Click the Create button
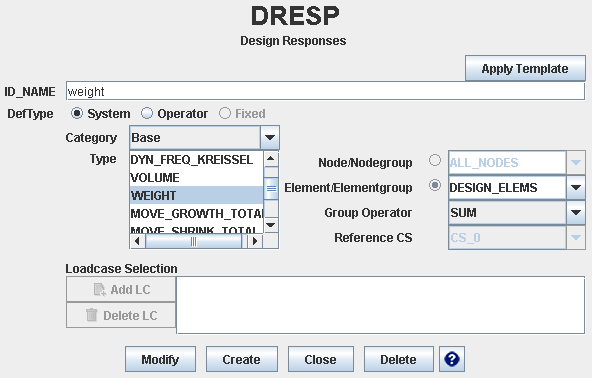Viewport: 592px width, 378px height. [242, 359]
